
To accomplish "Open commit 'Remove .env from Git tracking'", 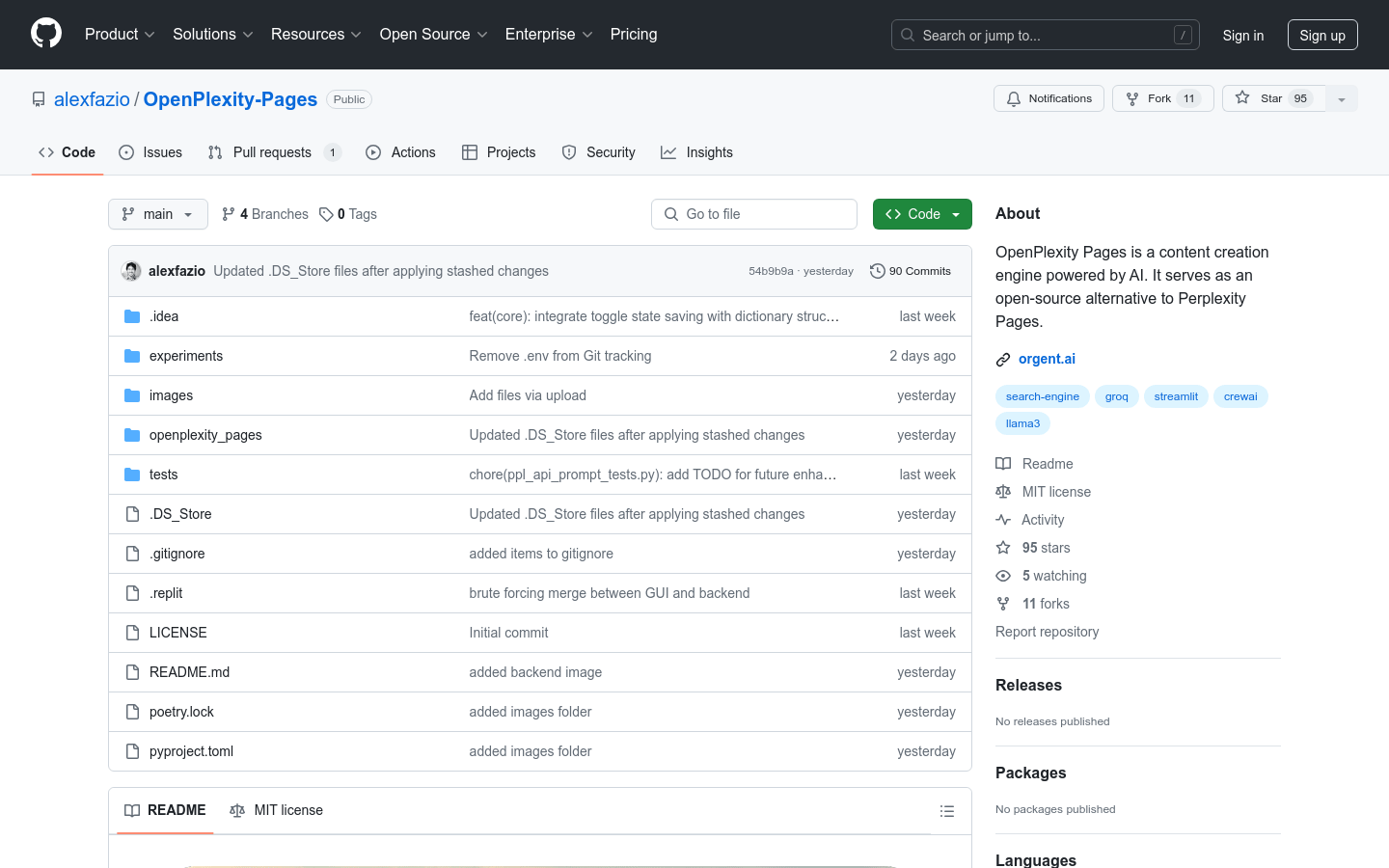I will tap(560, 356).
